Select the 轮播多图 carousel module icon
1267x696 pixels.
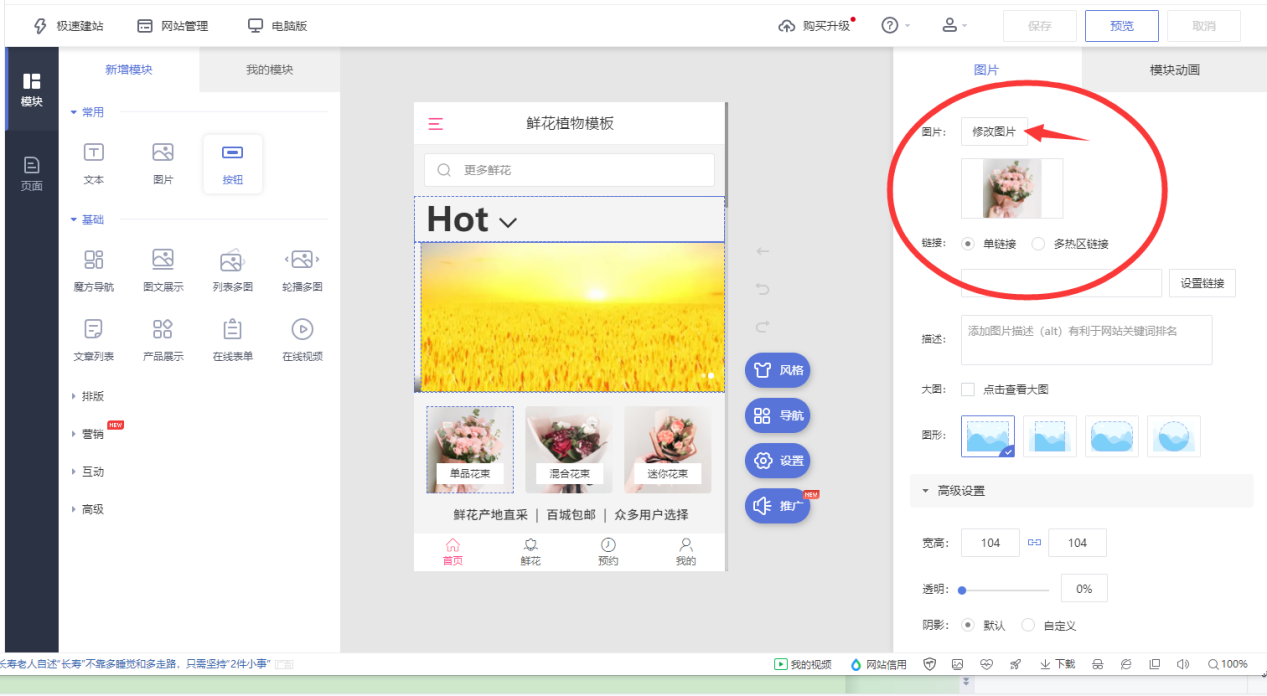click(302, 265)
